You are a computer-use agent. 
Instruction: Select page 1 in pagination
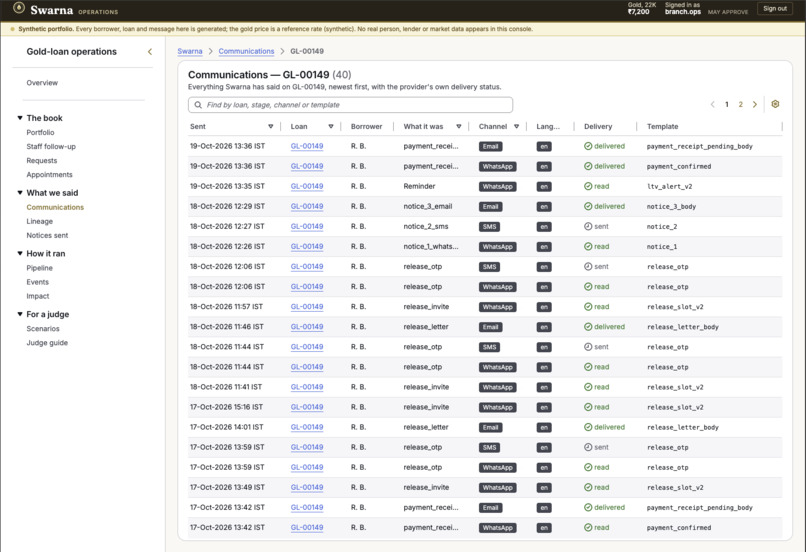[727, 104]
